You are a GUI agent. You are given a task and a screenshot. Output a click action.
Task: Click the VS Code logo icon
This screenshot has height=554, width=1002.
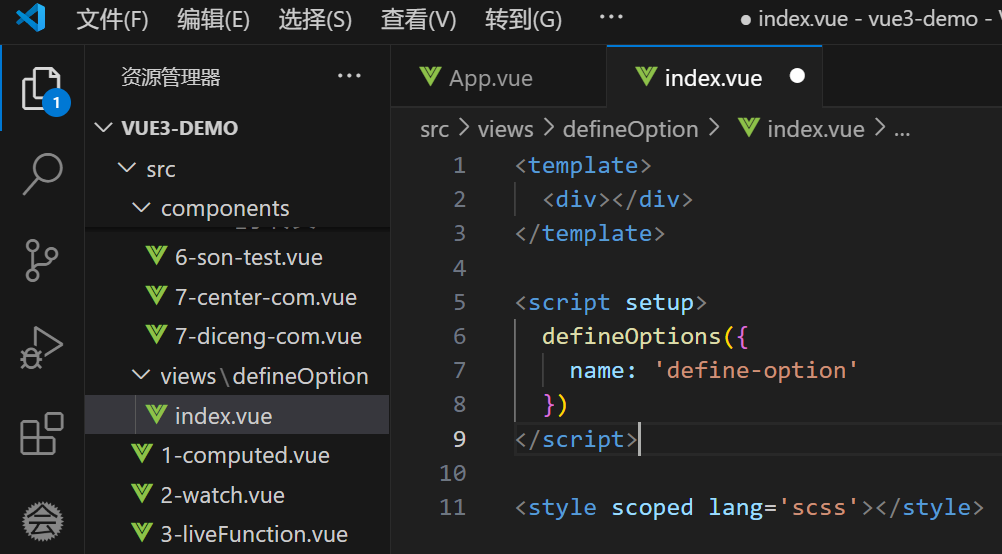(x=32, y=20)
